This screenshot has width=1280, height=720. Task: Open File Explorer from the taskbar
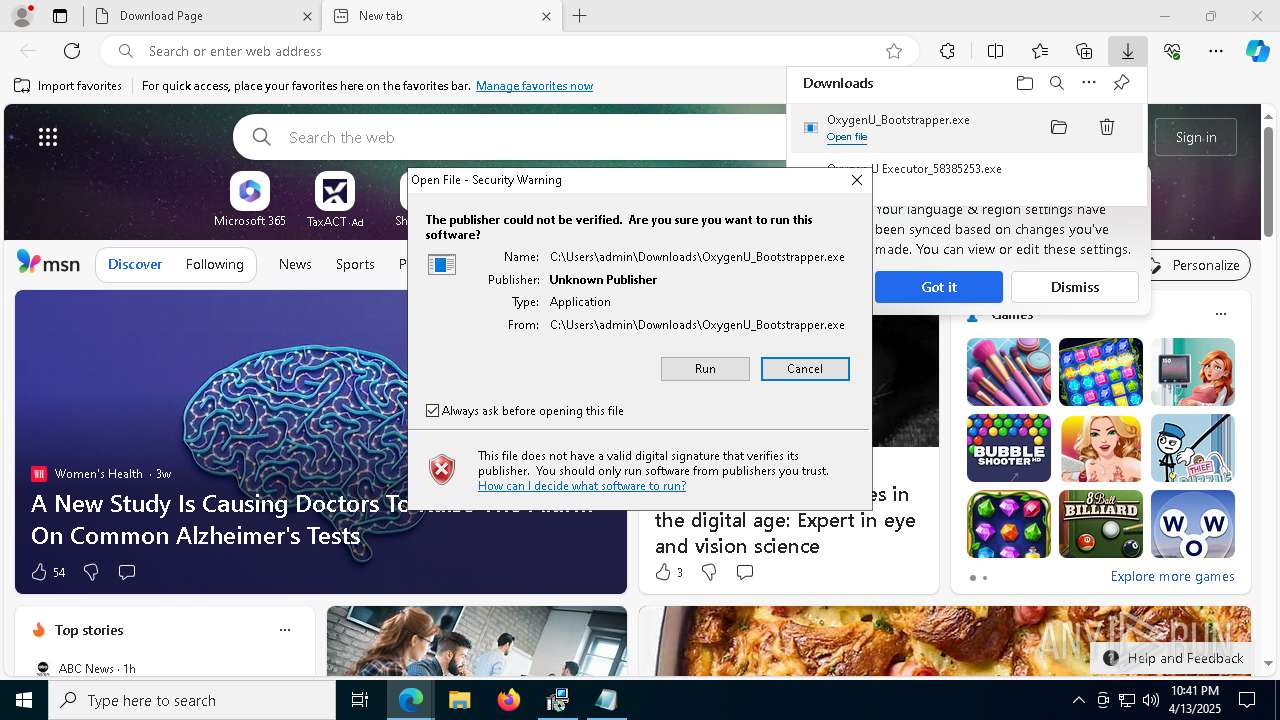[459, 700]
